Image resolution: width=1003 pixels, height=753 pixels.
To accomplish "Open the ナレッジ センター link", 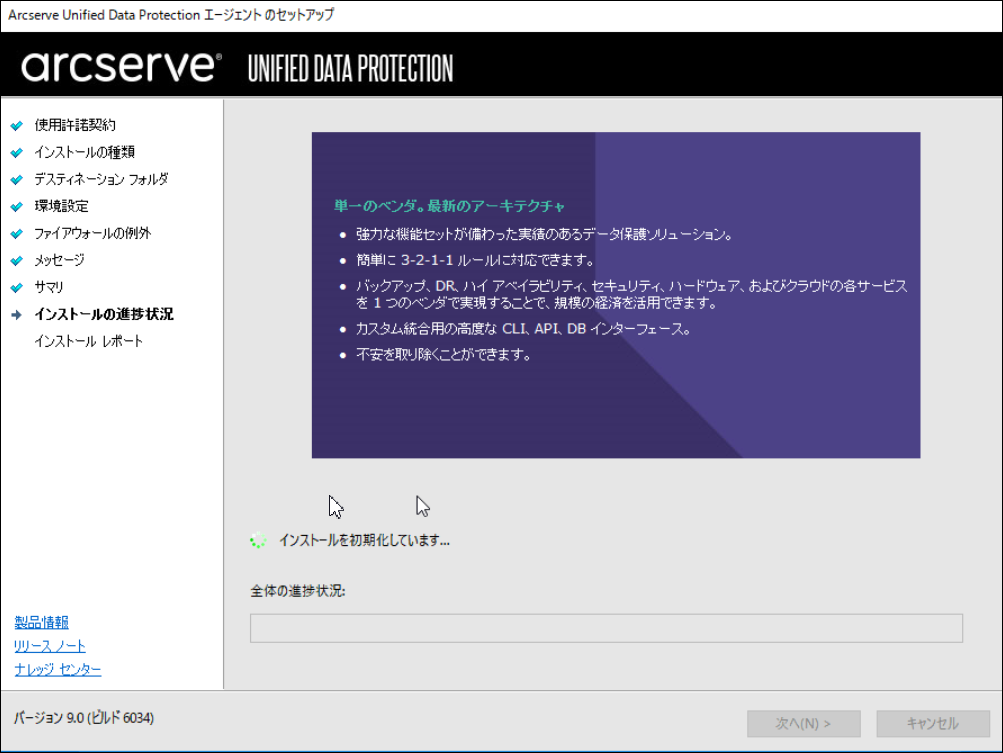I will click(x=58, y=669).
